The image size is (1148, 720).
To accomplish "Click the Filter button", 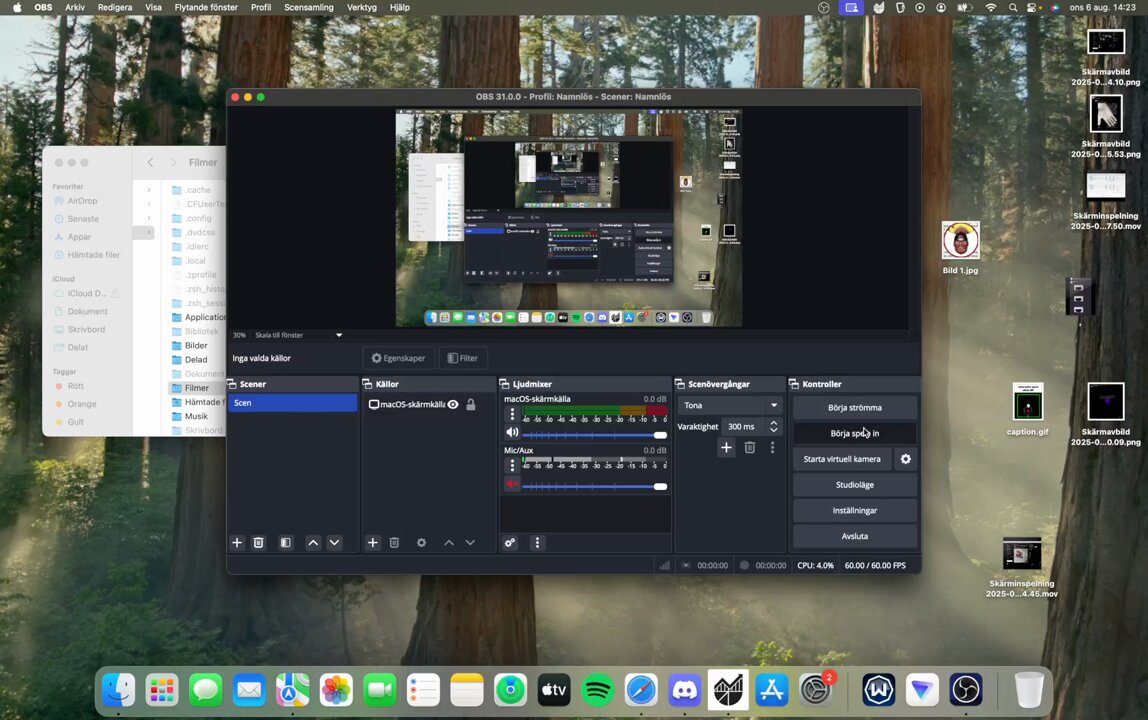I will pos(462,358).
